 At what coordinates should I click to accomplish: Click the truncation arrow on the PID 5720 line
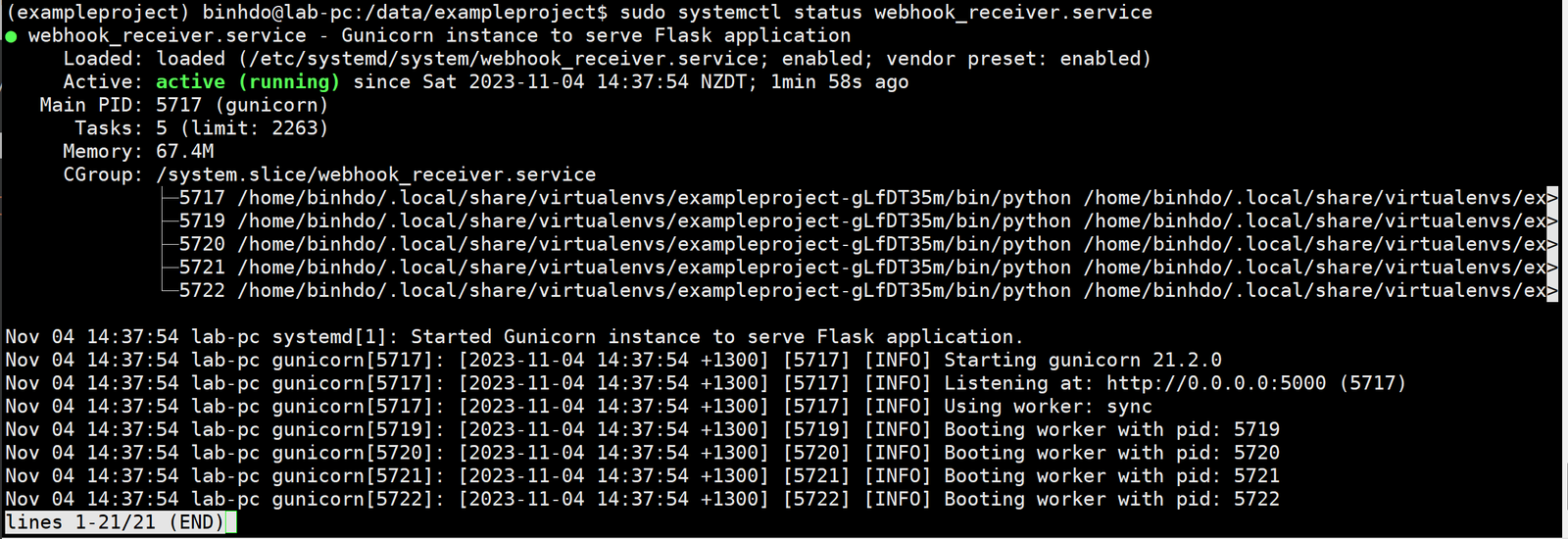coord(1551,245)
